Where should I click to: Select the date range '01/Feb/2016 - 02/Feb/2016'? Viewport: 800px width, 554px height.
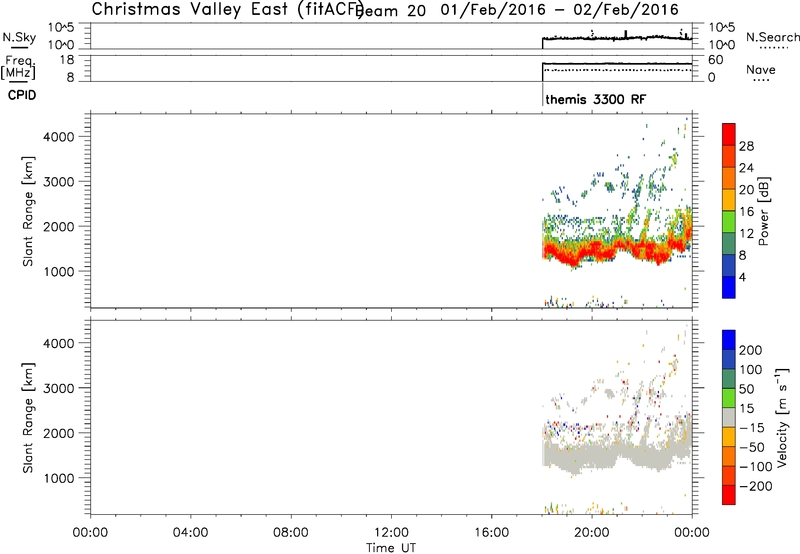click(560, 10)
